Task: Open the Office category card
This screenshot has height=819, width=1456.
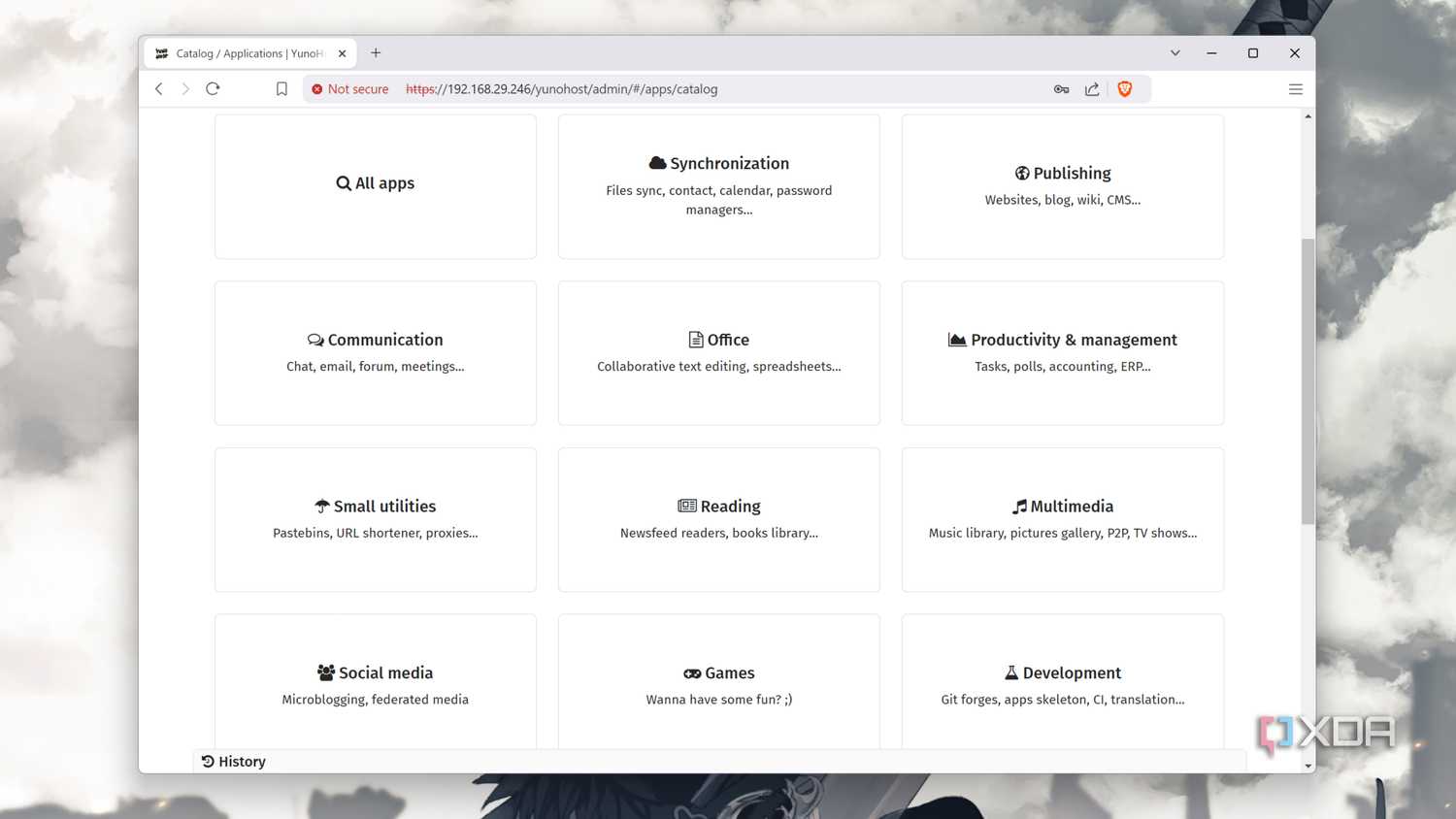Action: pyautogui.click(x=719, y=353)
